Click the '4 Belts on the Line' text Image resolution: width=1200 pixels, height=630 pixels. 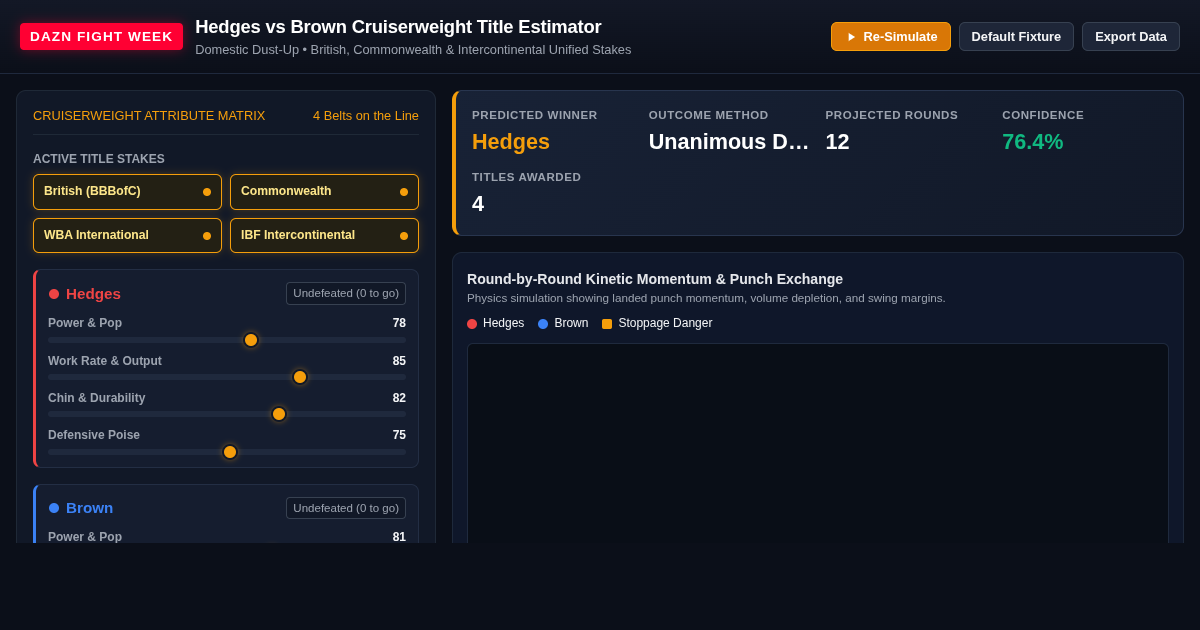point(366,116)
